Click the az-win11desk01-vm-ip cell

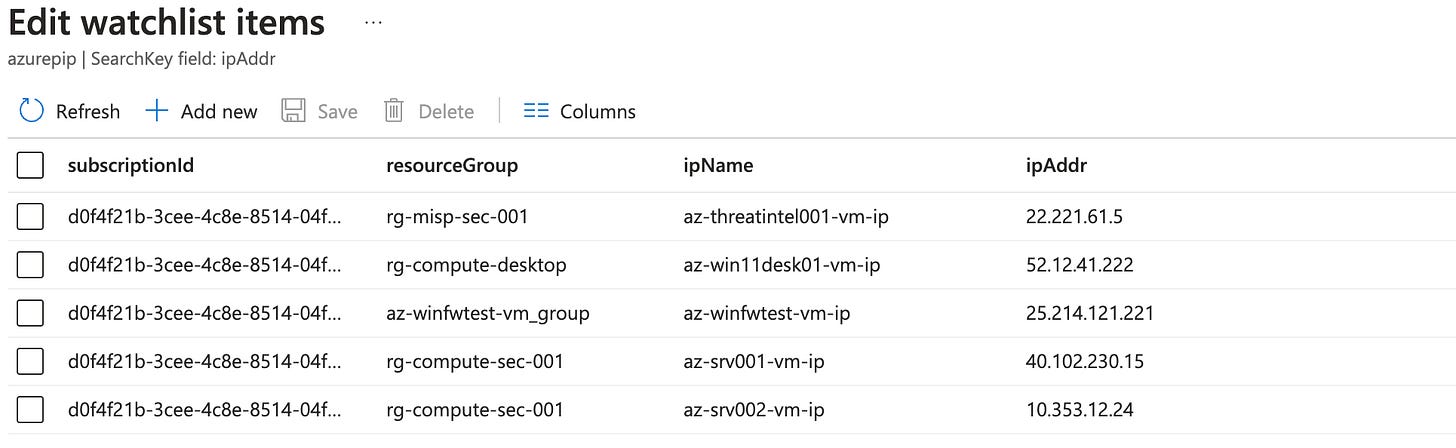[x=781, y=265]
